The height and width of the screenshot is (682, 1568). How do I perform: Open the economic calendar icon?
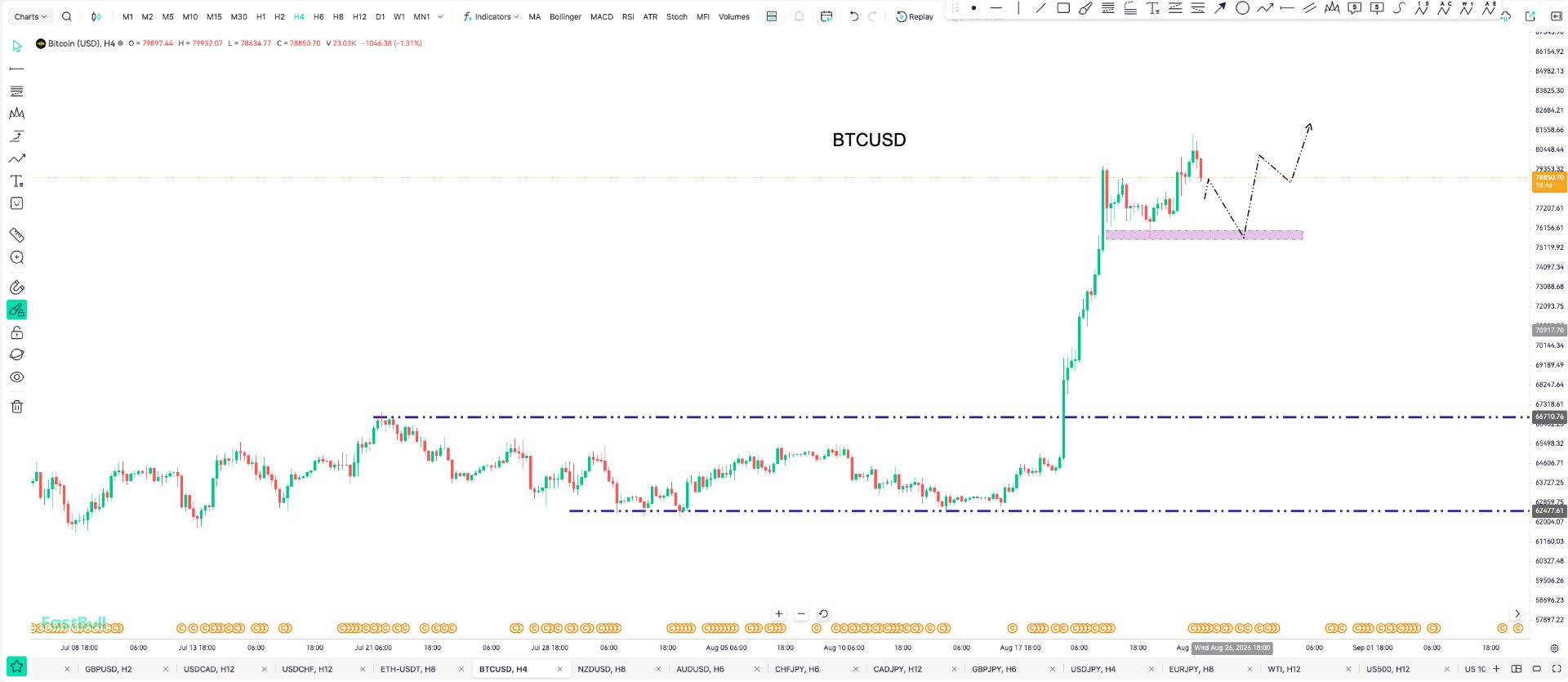826,16
